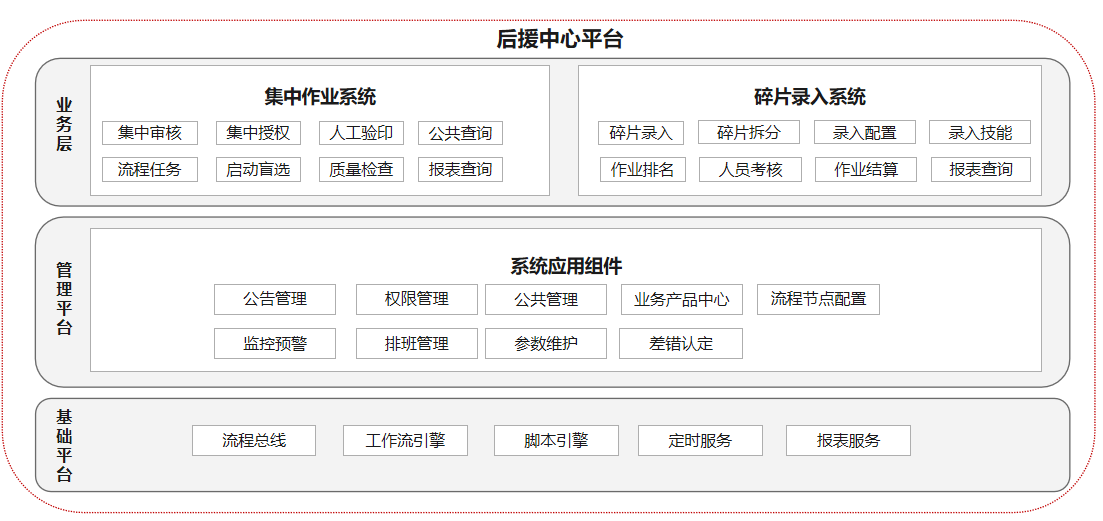Click the 启动盲选 module

click(258, 169)
